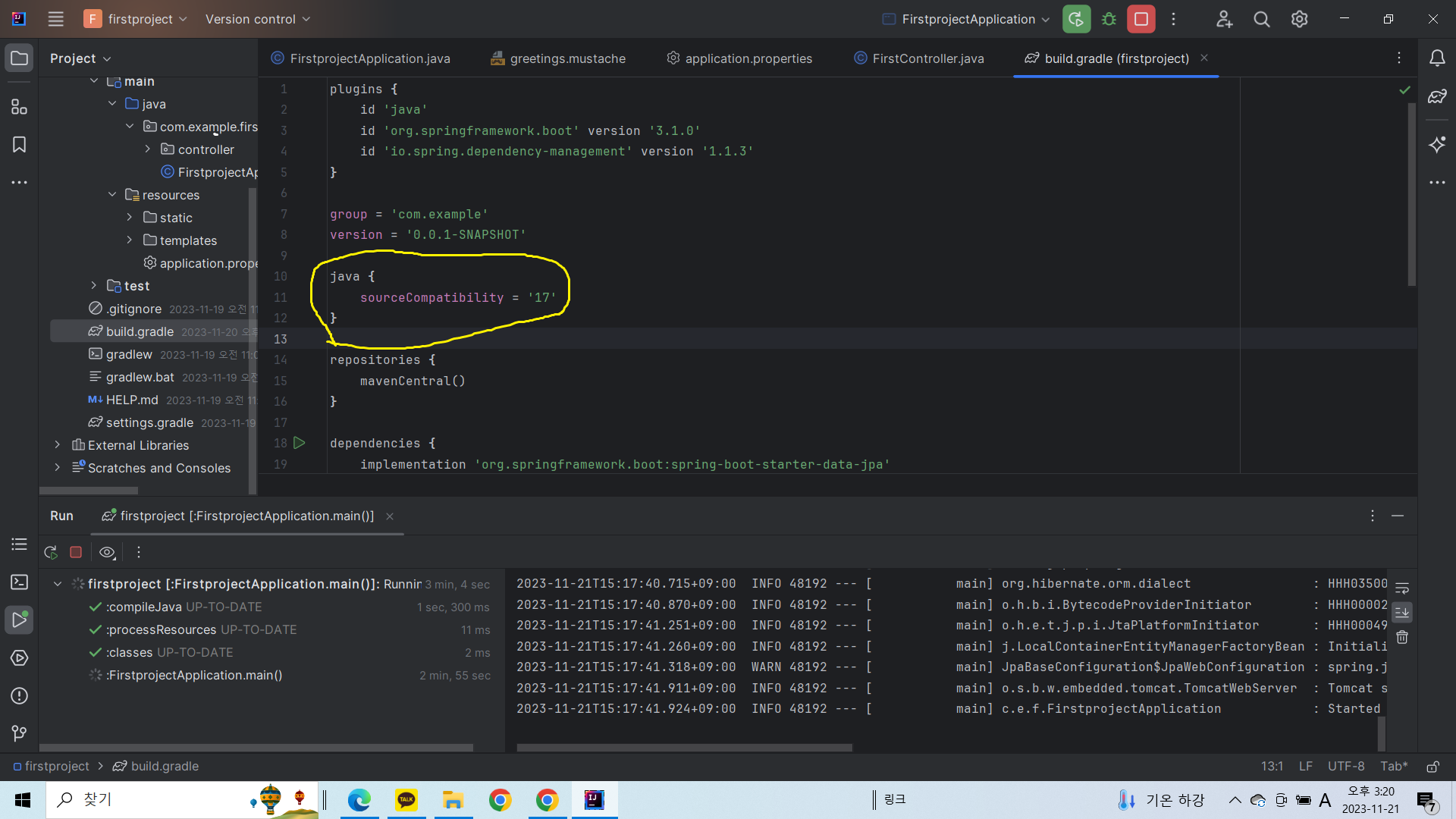The image size is (1456, 819).
Task: Click the Debug bug icon in toolbar
Action: pyautogui.click(x=1109, y=19)
